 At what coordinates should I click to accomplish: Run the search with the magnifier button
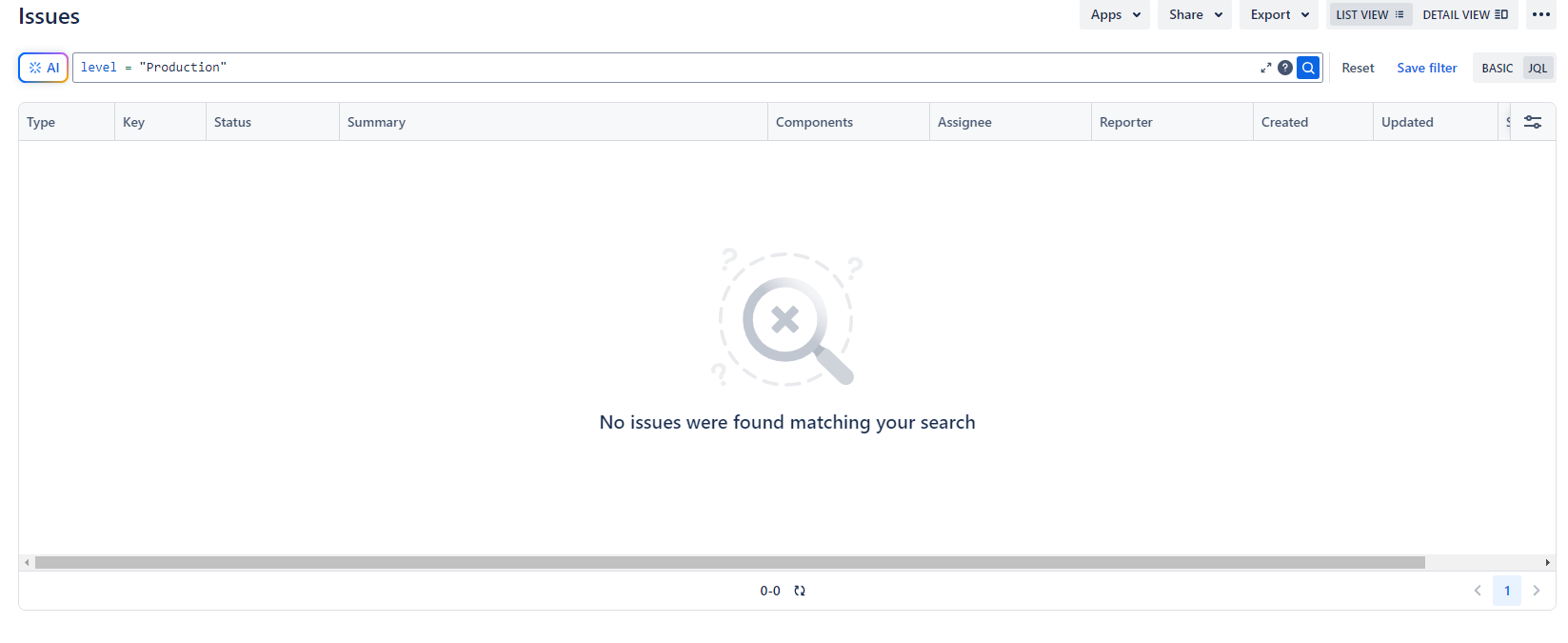1308,68
